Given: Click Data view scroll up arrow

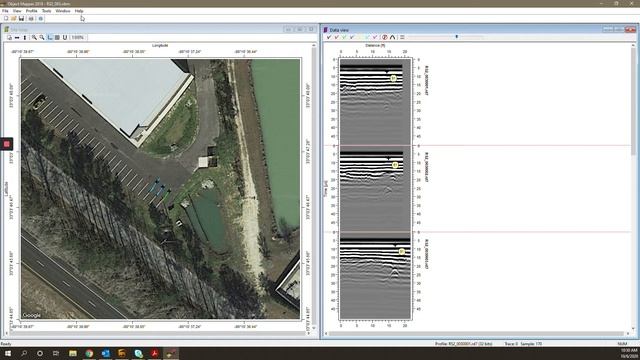Looking at the screenshot, I should point(633,45).
